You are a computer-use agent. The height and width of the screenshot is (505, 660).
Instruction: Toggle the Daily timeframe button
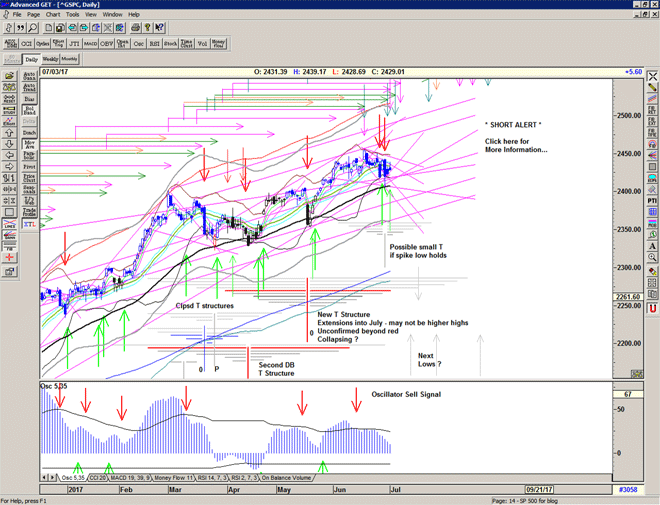[32, 60]
